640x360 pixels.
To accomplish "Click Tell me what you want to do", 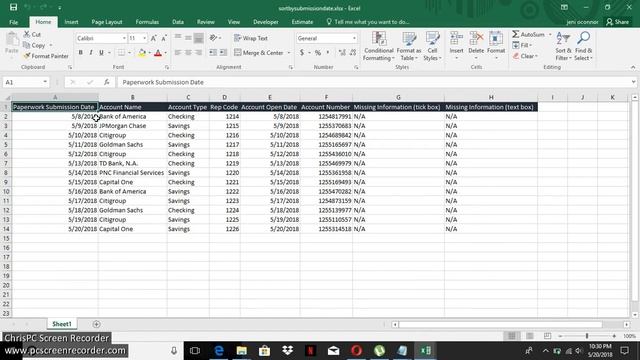I will click(x=368, y=22).
